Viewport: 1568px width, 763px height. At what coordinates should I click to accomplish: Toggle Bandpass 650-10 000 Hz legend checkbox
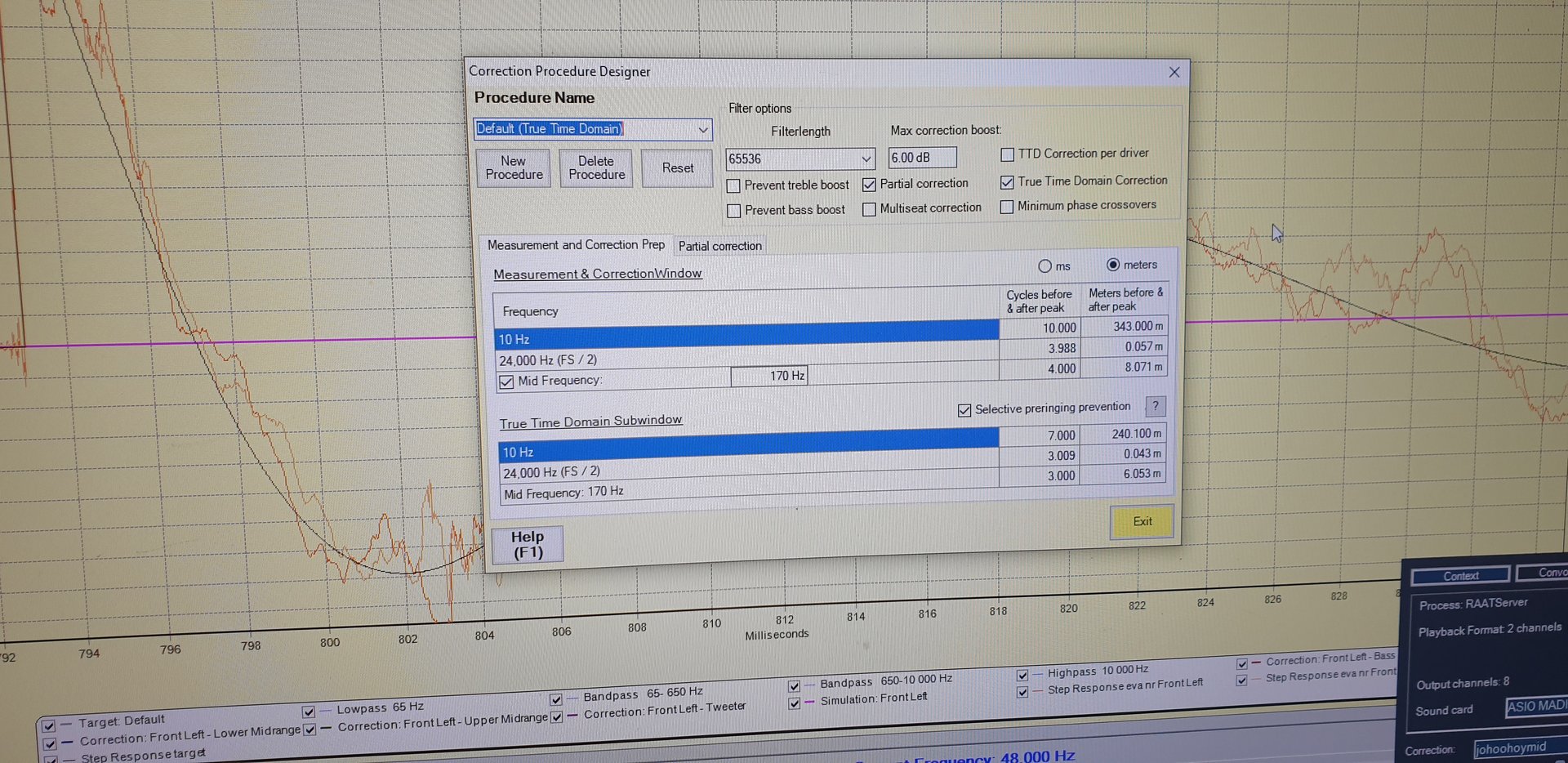(x=794, y=685)
